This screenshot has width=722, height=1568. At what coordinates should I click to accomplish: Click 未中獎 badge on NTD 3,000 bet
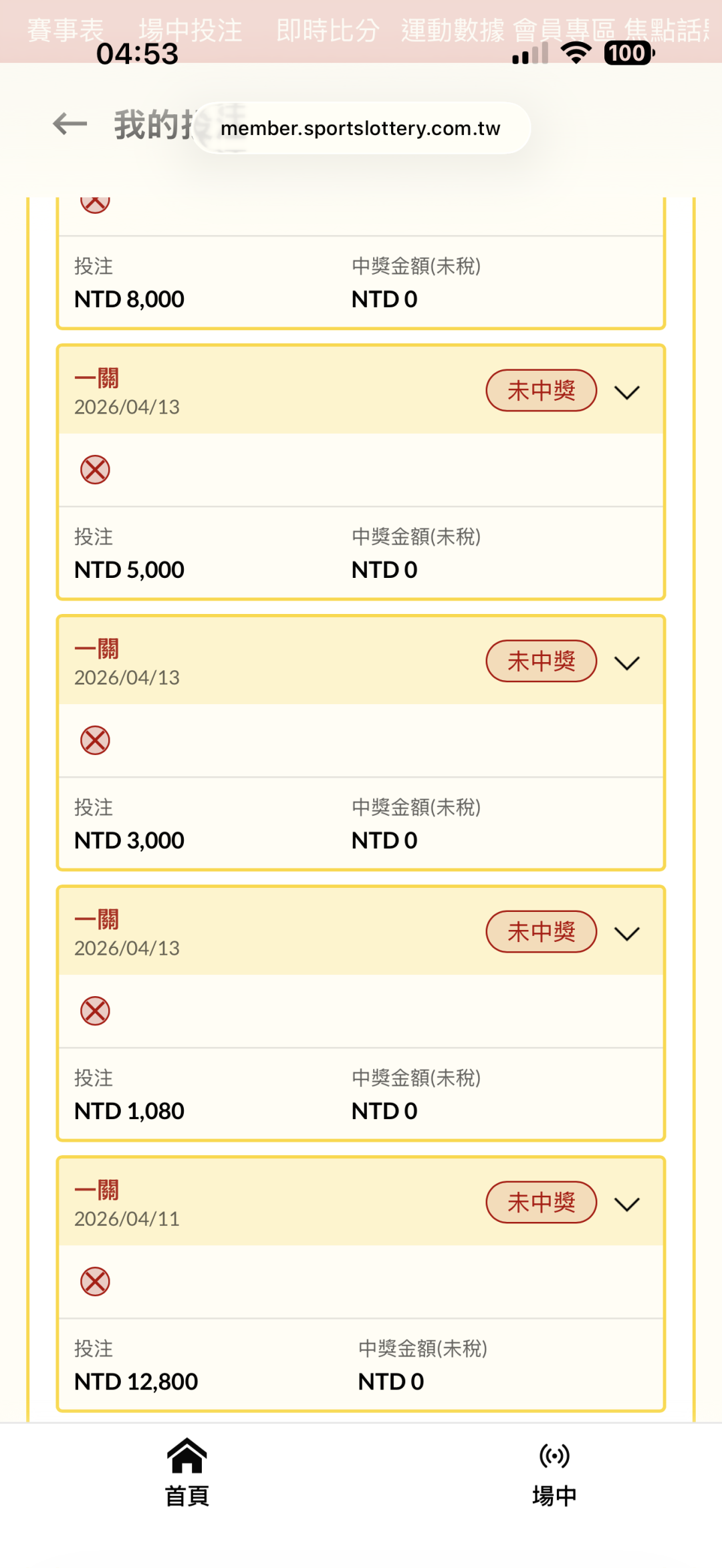pyautogui.click(x=541, y=661)
